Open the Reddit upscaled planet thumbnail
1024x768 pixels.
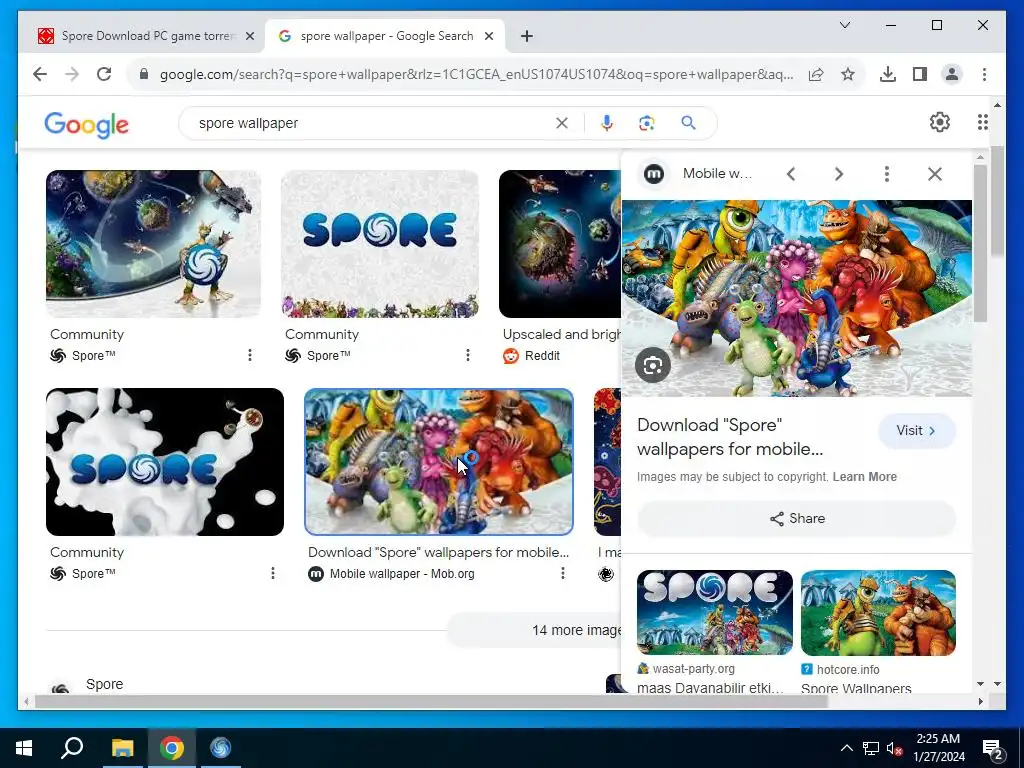click(560, 244)
